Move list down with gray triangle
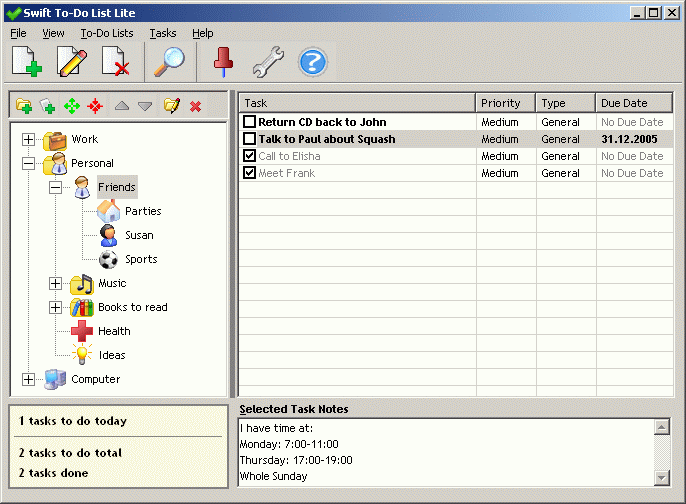686x504 pixels. 145,106
